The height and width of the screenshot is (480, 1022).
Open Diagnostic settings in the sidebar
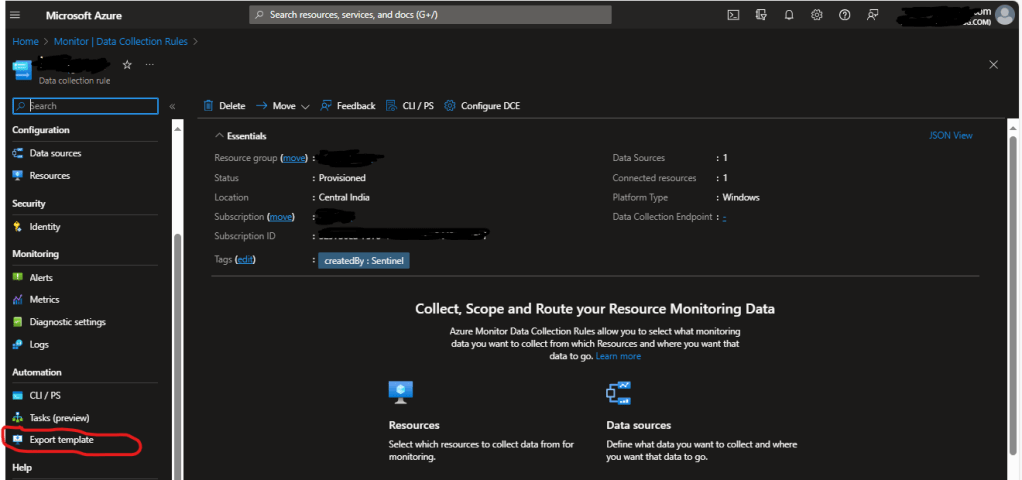[x=67, y=322]
